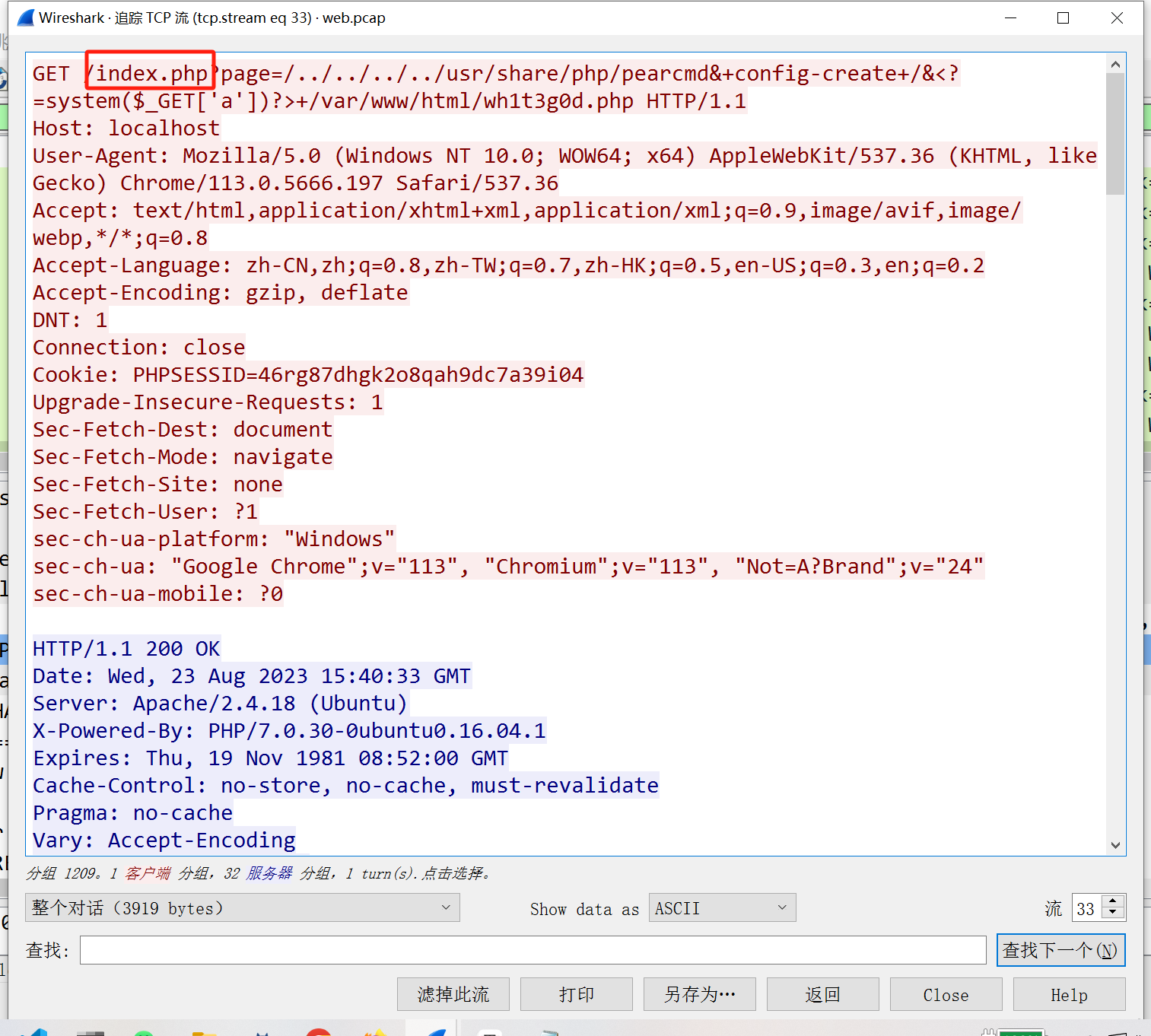Click the Connection: close header line
1151x1036 pixels.
(x=138, y=347)
